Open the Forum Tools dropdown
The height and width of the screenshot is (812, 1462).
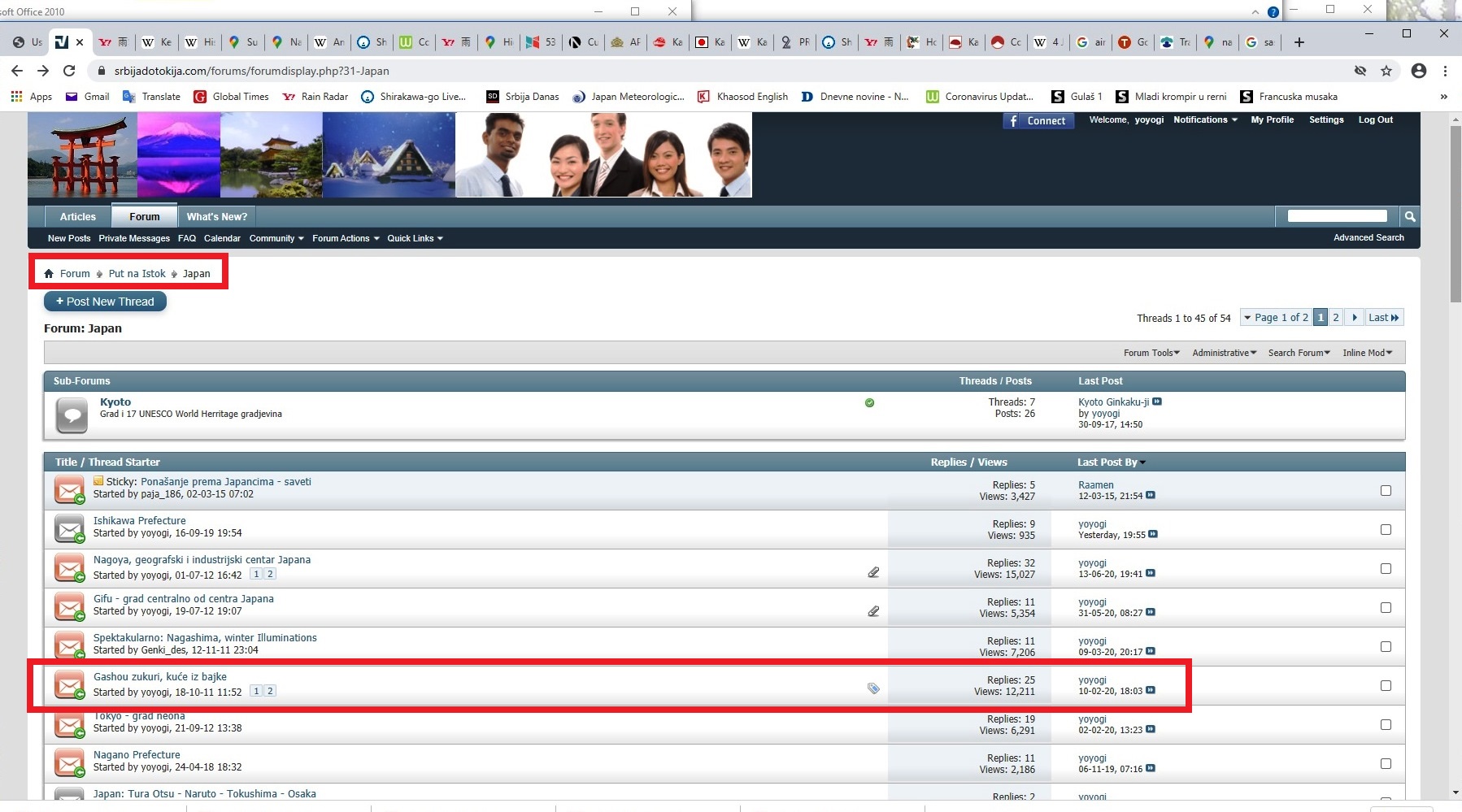pyautogui.click(x=1151, y=353)
